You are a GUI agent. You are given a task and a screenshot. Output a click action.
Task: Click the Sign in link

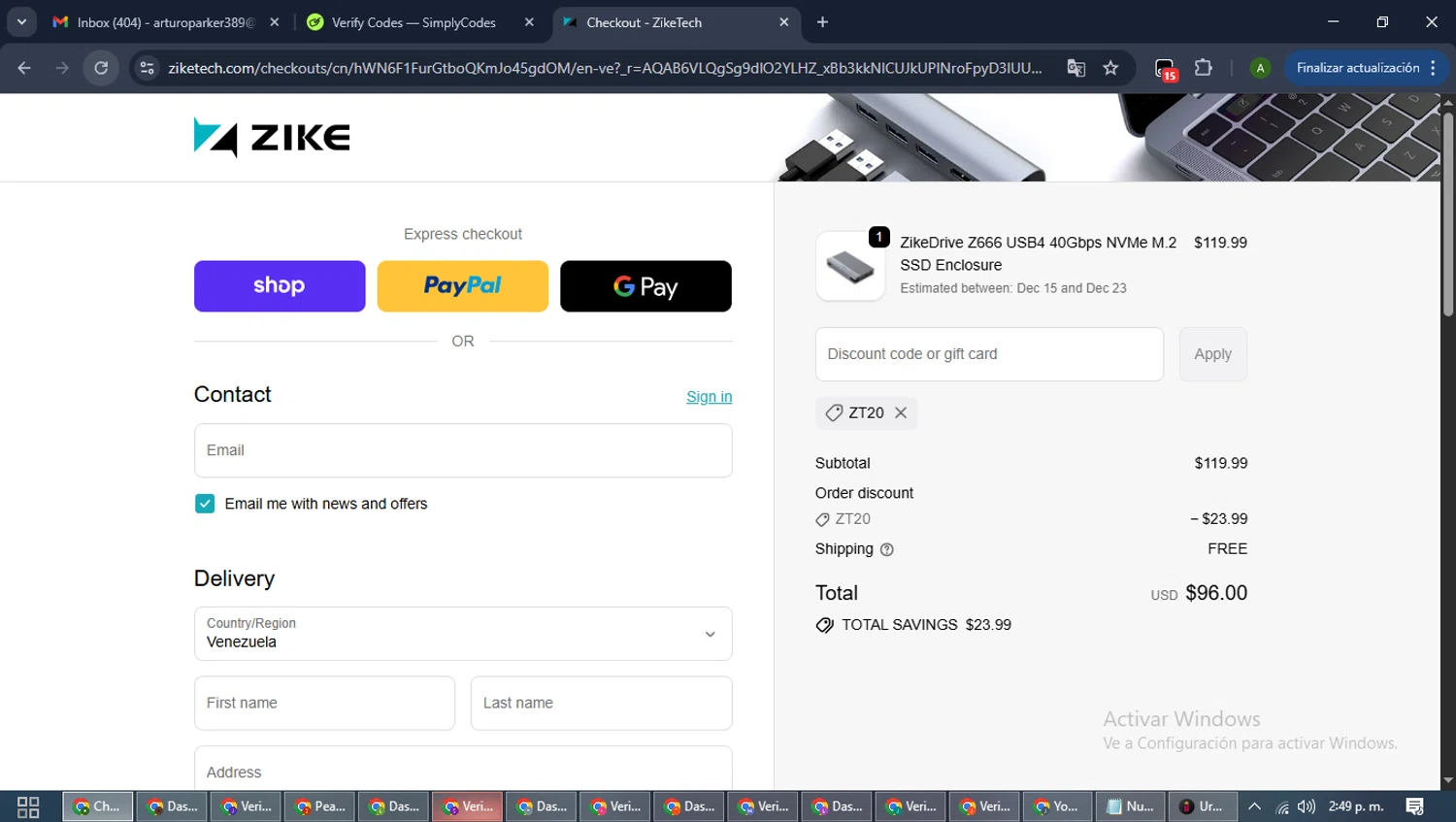pyautogui.click(x=710, y=396)
